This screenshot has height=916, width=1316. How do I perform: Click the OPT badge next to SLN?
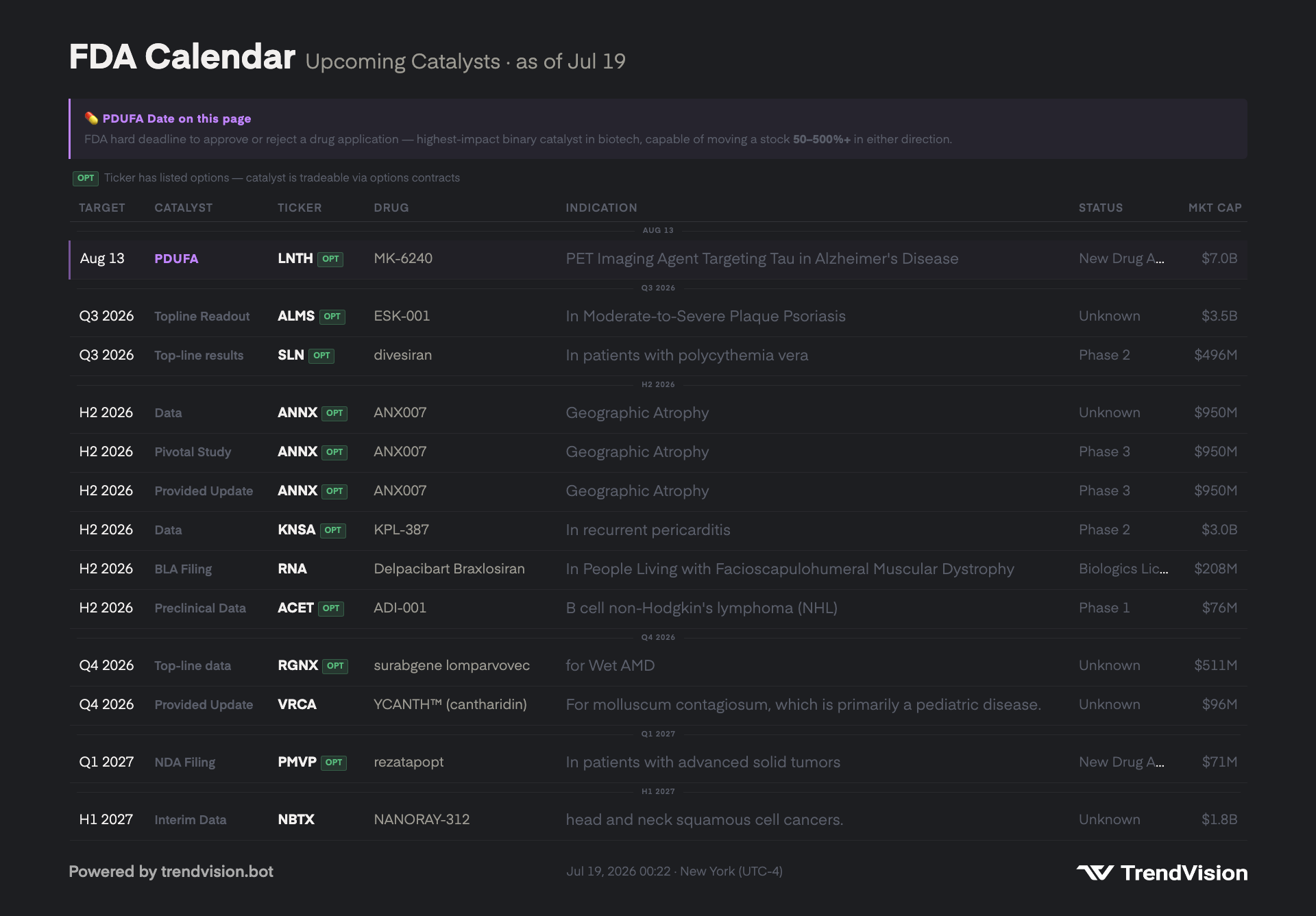click(x=321, y=356)
